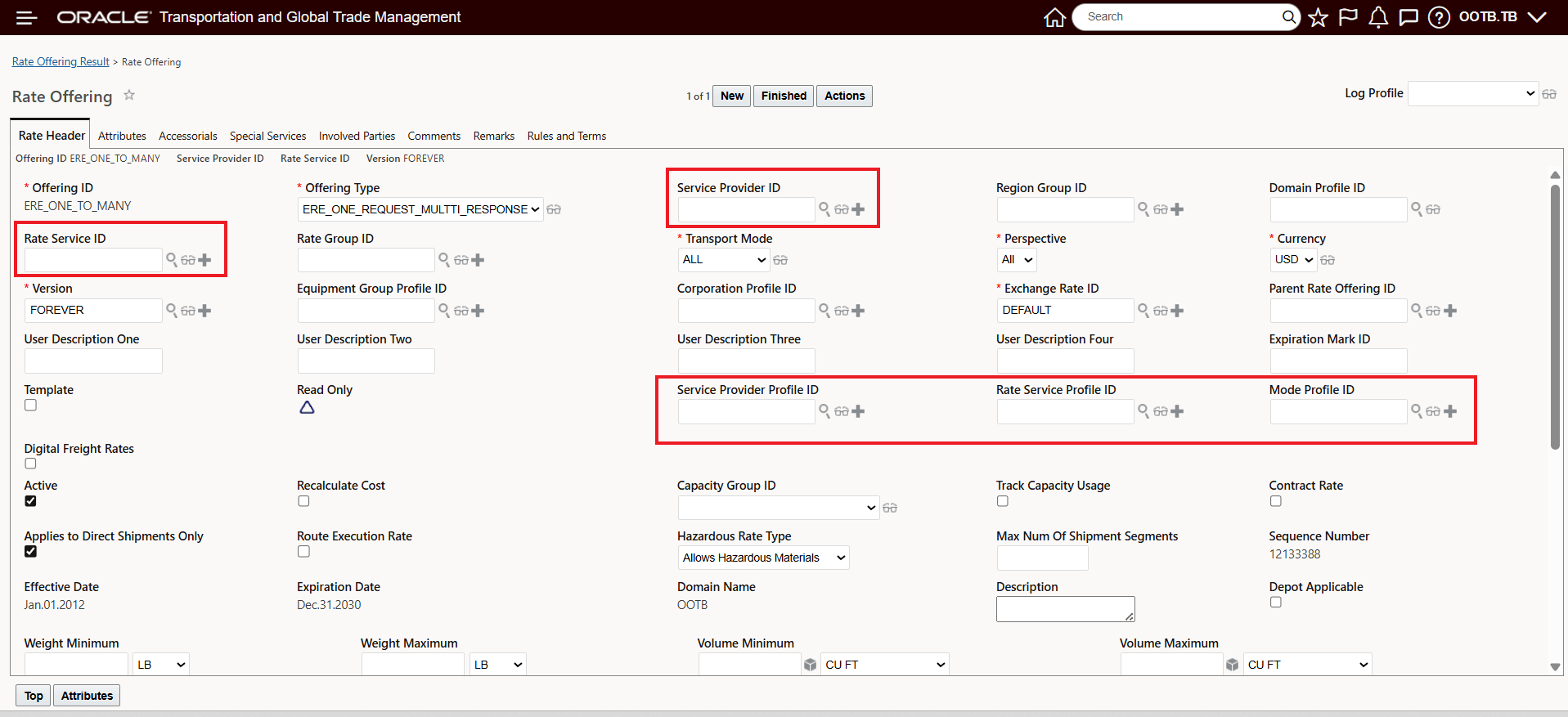Switch to the Comments tab
Viewport: 1568px width, 717px height.
tap(434, 136)
